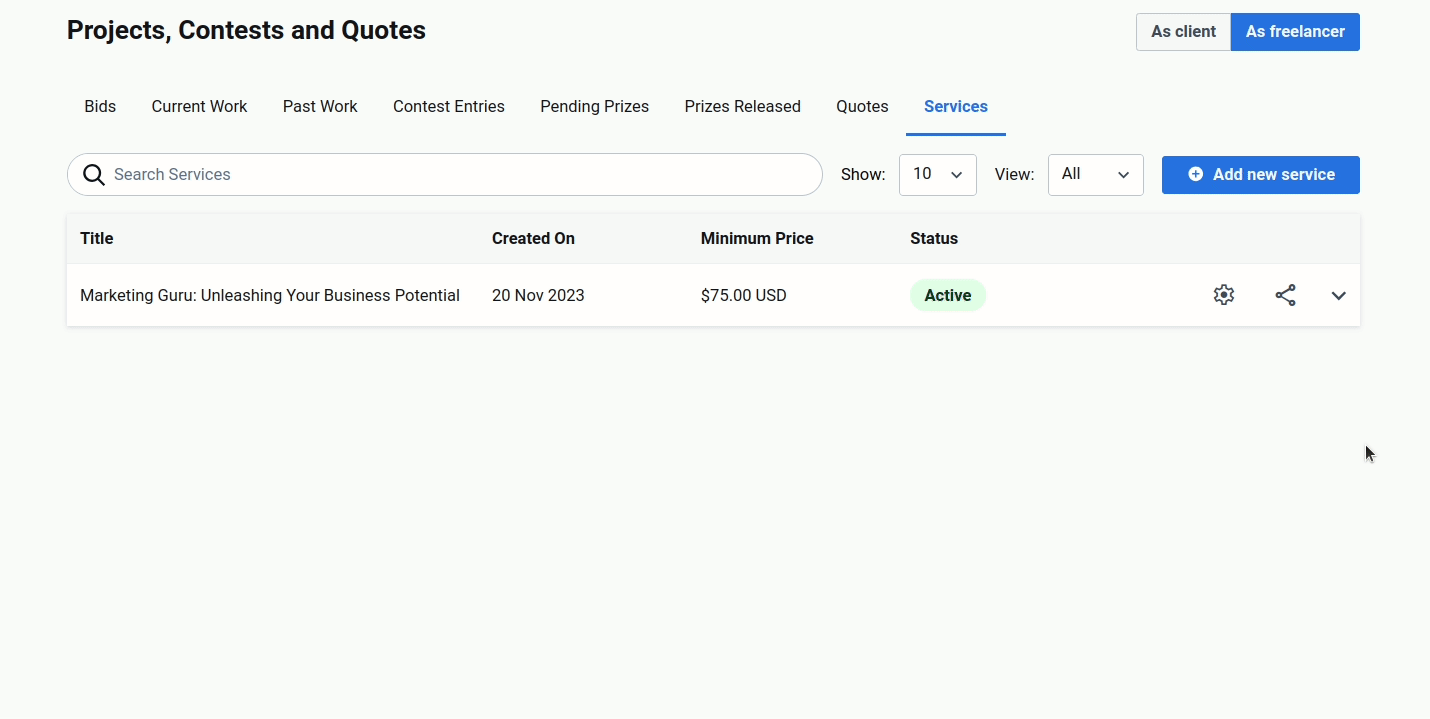The width and height of the screenshot is (1430, 719).
Task: Click the plus icon in Add new service
Action: coord(1195,174)
